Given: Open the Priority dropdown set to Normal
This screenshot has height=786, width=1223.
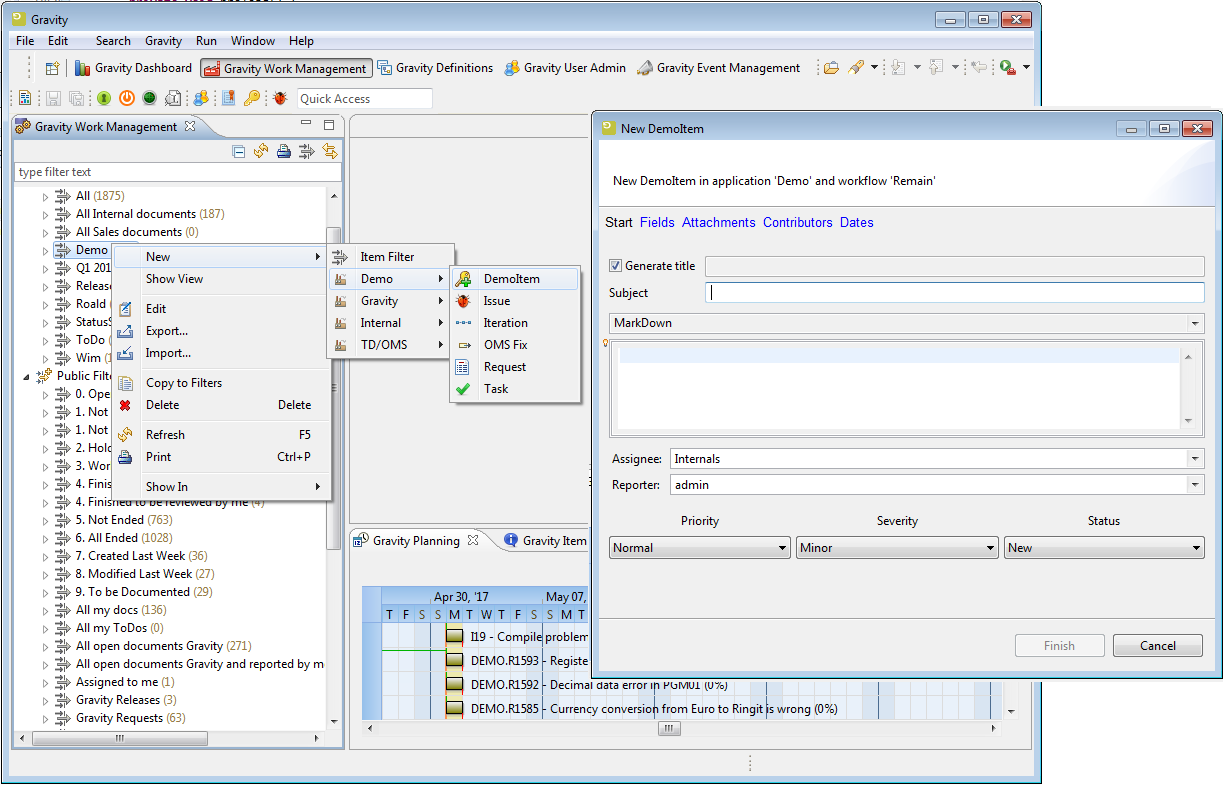Looking at the screenshot, I should [x=699, y=548].
